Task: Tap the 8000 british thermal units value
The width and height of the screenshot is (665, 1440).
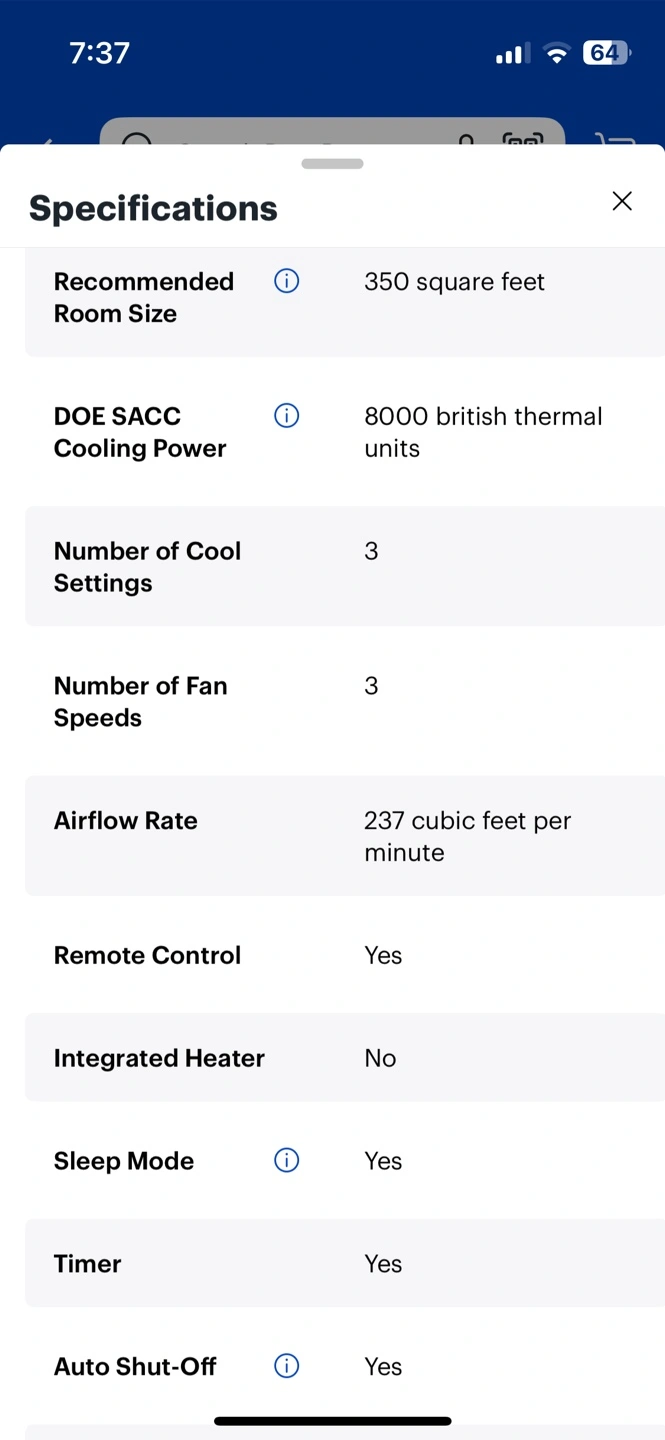Action: 483,432
